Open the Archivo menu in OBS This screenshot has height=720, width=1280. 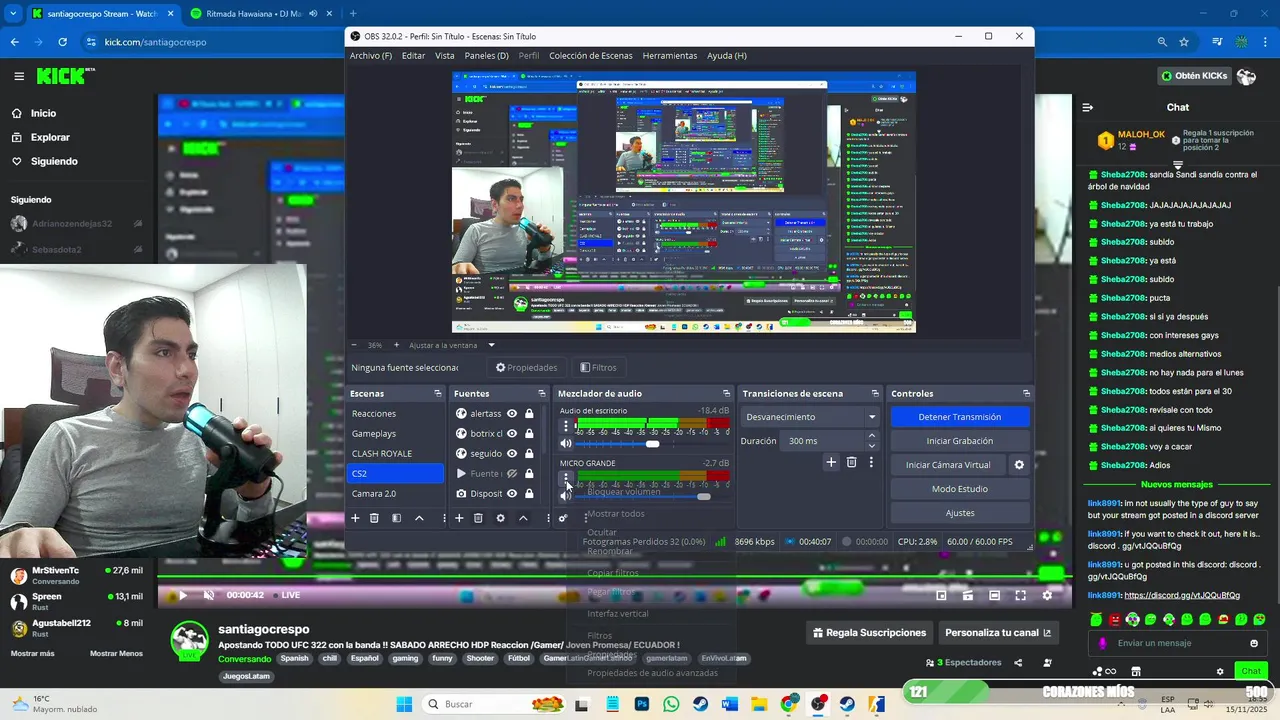[x=371, y=55]
